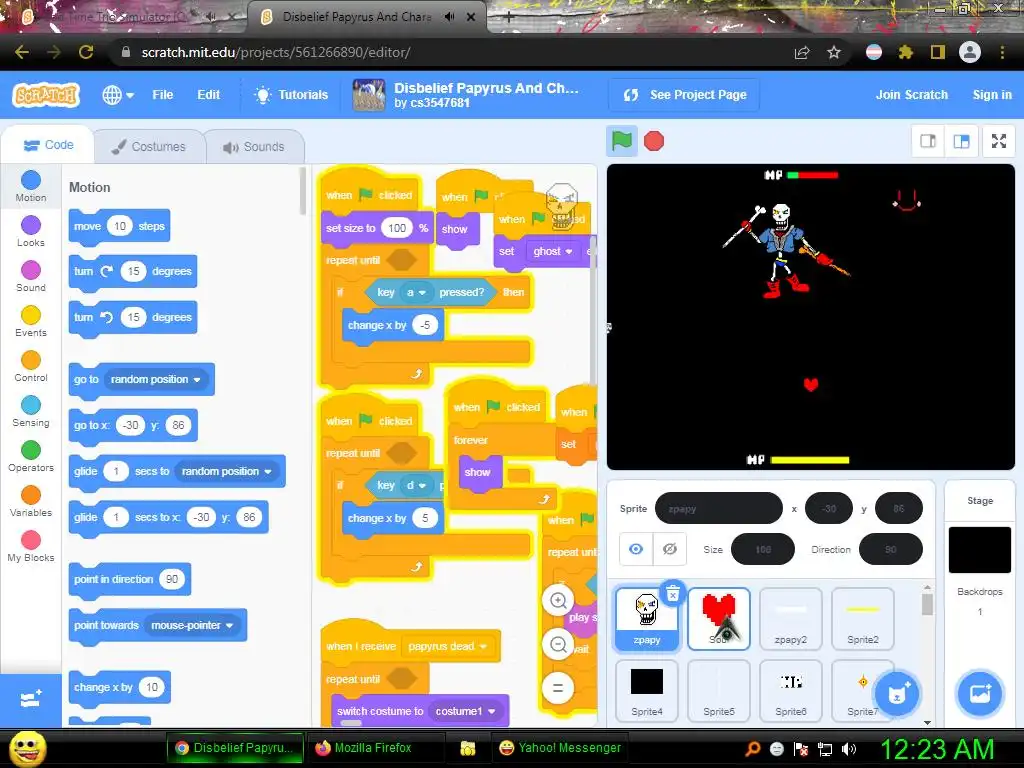Image resolution: width=1024 pixels, height=768 pixels.
Task: Select the zpapy sprite thumbnail
Action: click(x=647, y=618)
